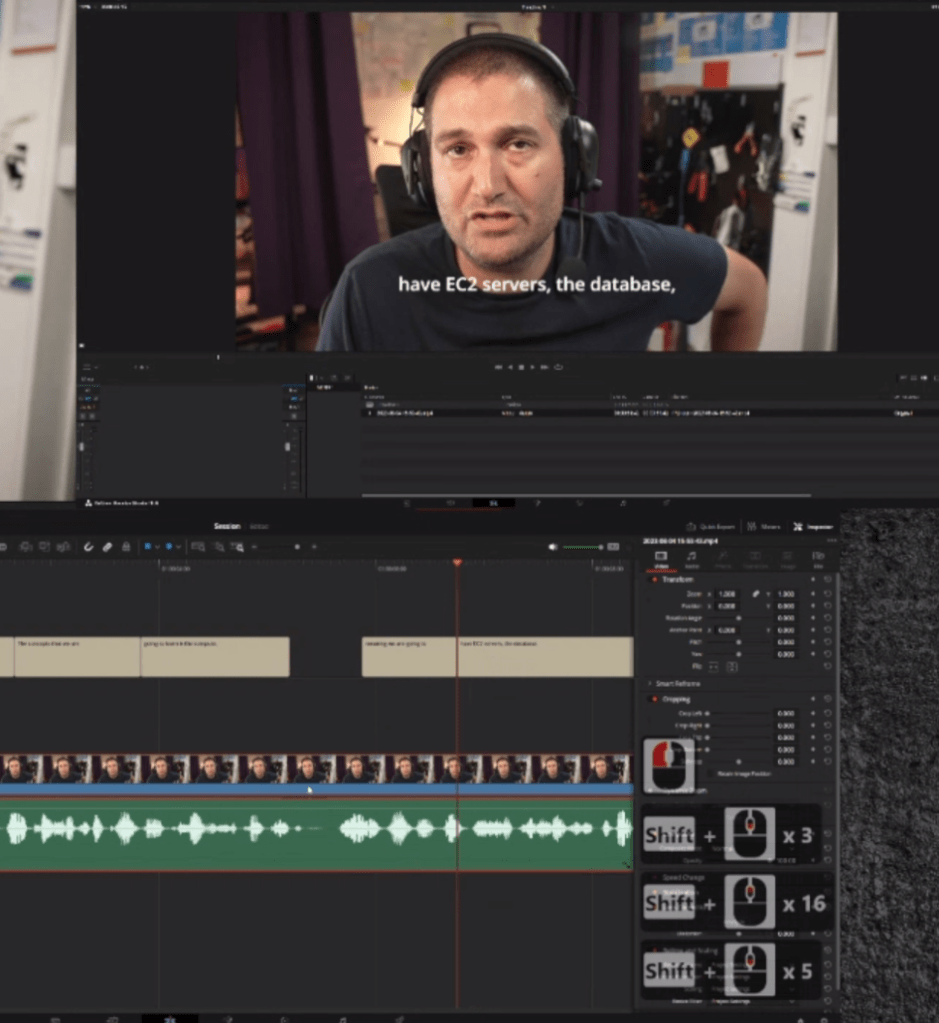Toggle the Zoom X/Y link icon
939x1023 pixels.
756,594
